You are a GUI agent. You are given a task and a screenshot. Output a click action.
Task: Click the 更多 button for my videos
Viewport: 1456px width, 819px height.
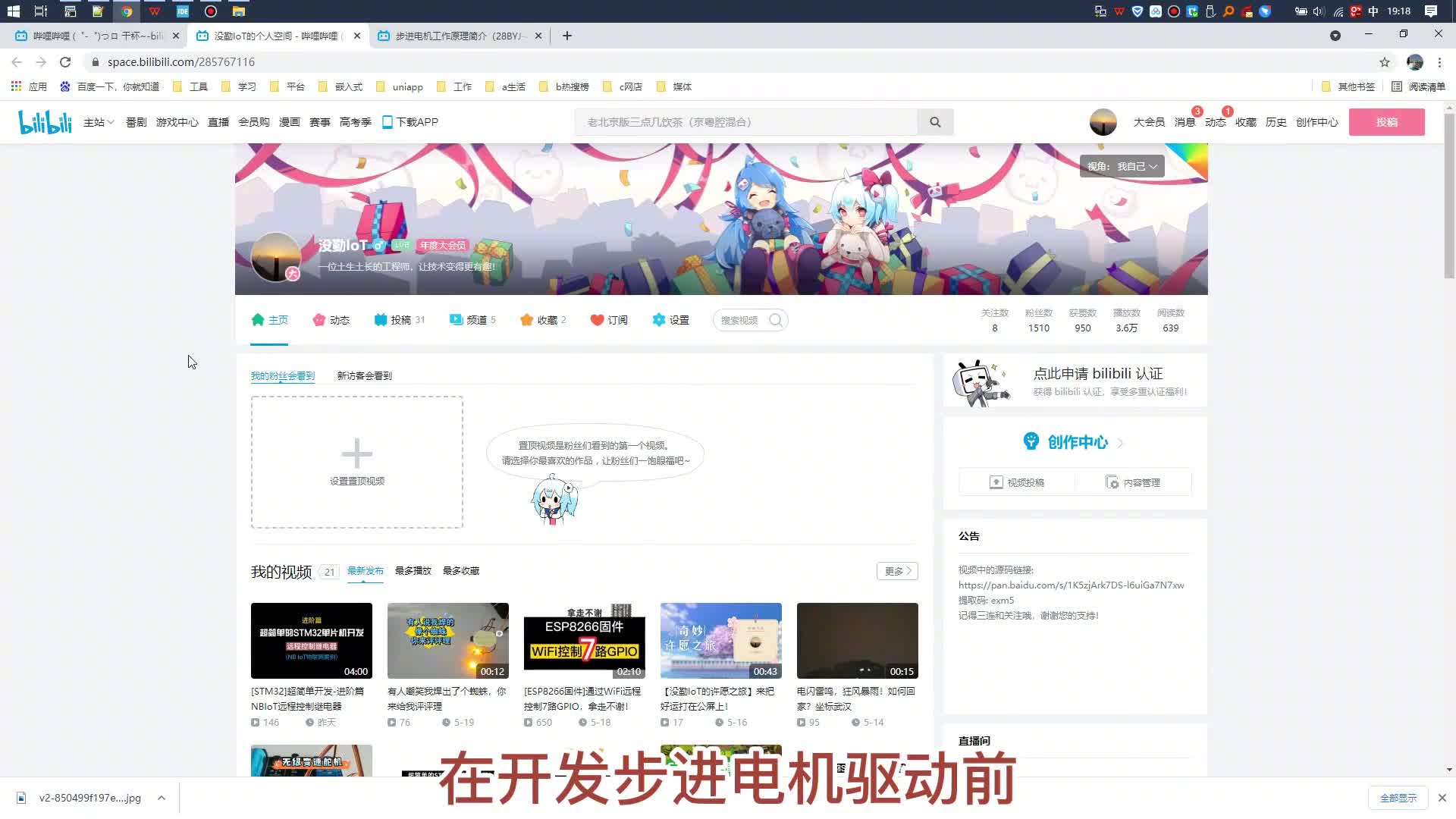pos(897,571)
